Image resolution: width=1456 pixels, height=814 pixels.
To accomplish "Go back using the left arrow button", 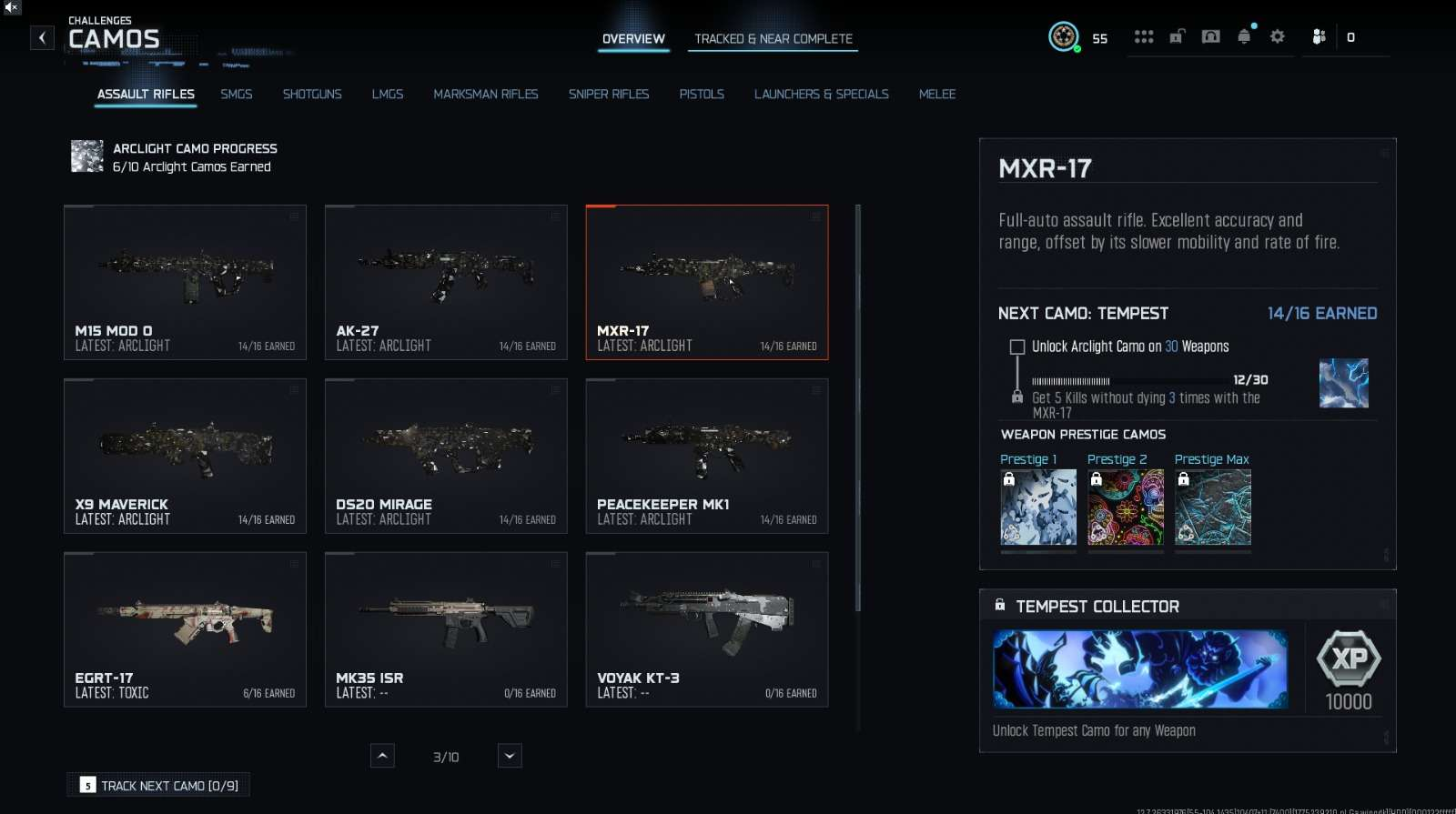I will tap(42, 37).
